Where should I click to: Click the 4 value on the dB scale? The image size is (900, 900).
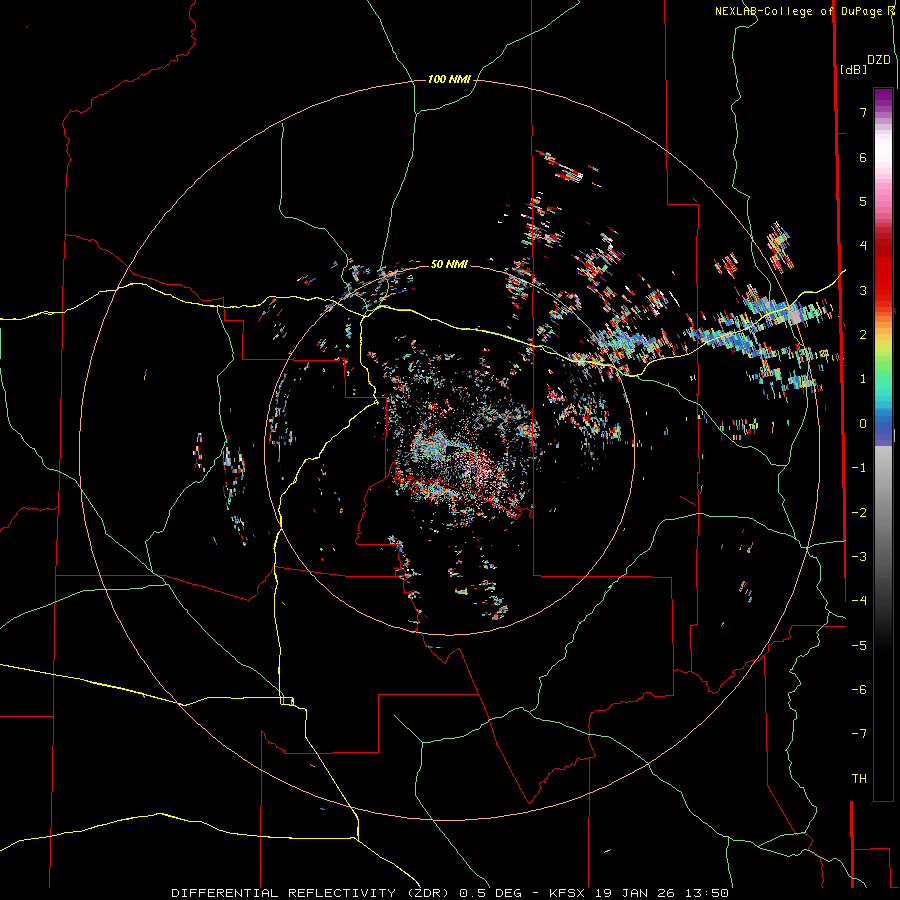coord(863,245)
